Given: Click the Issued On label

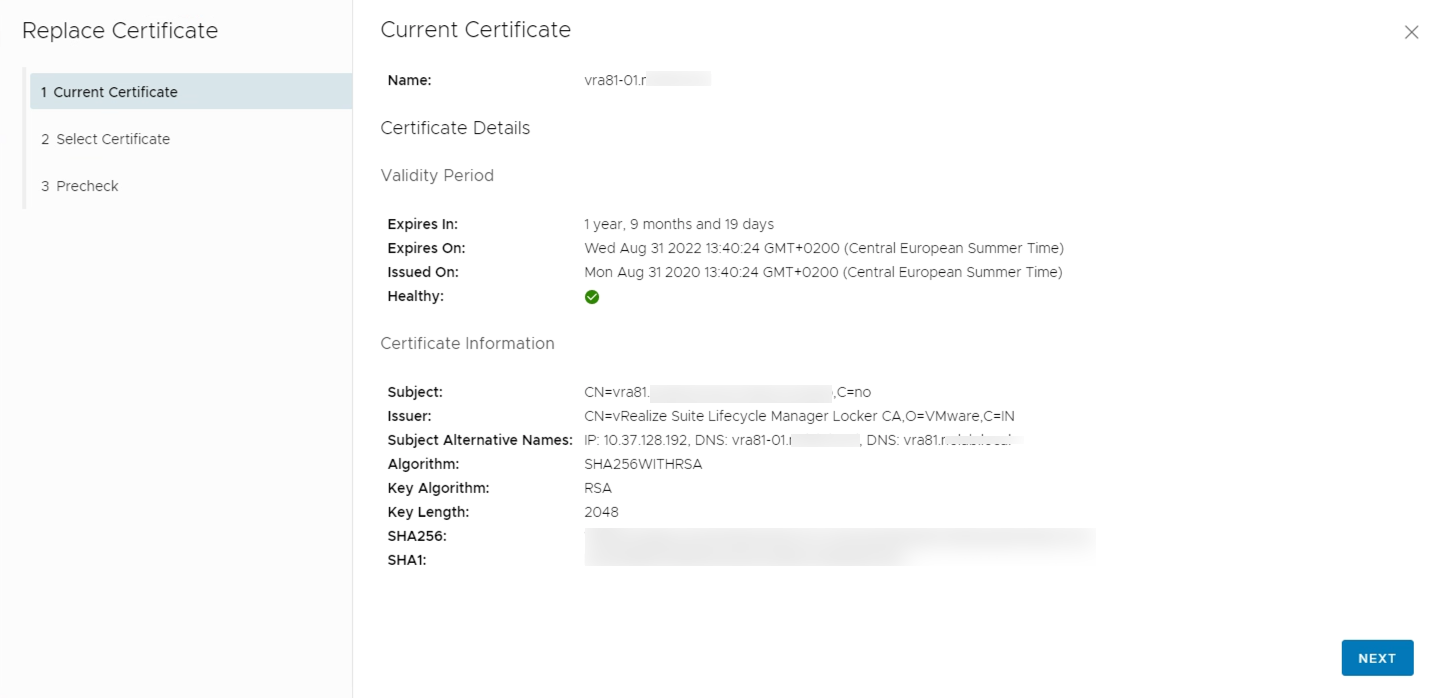Looking at the screenshot, I should click(423, 272).
